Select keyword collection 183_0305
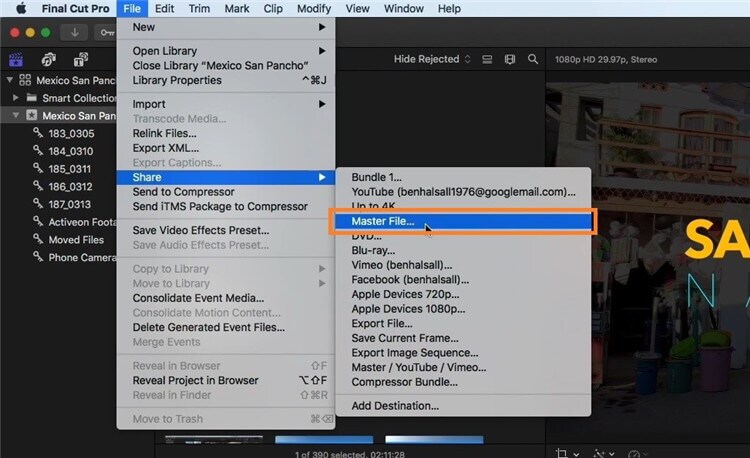The image size is (750, 458). (x=71, y=133)
